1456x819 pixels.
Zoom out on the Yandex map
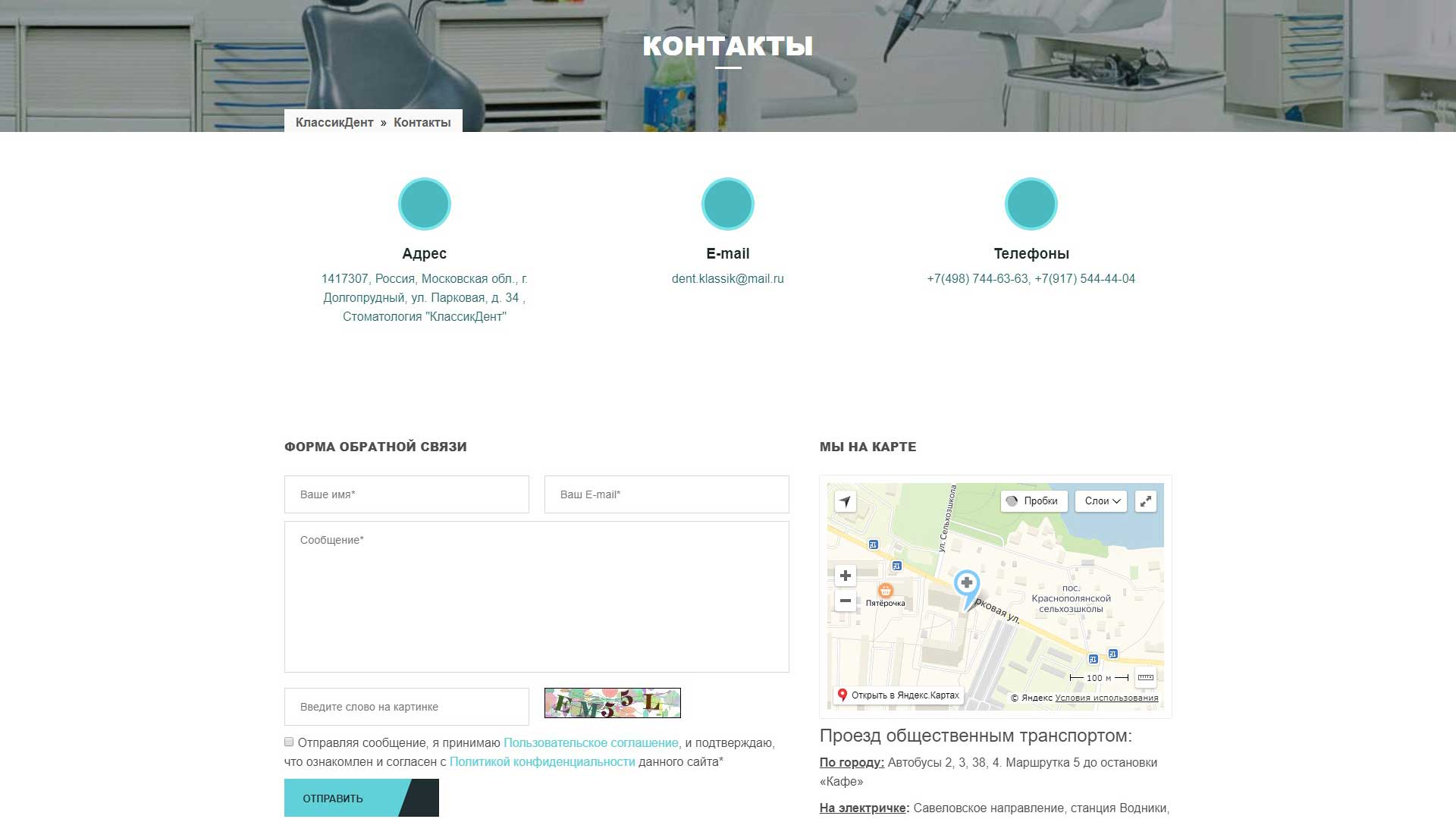845,601
